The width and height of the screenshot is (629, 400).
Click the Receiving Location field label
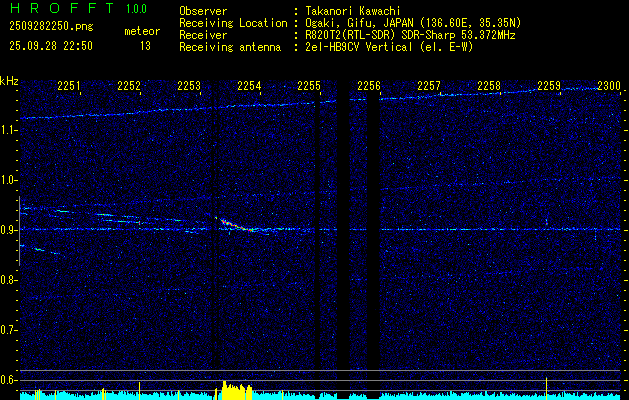coord(233,23)
